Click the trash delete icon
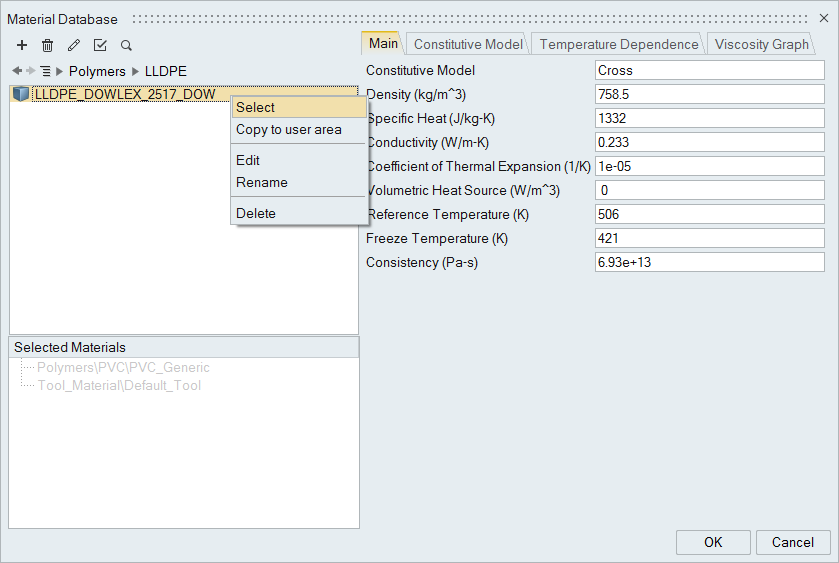The image size is (839, 563). click(47, 46)
